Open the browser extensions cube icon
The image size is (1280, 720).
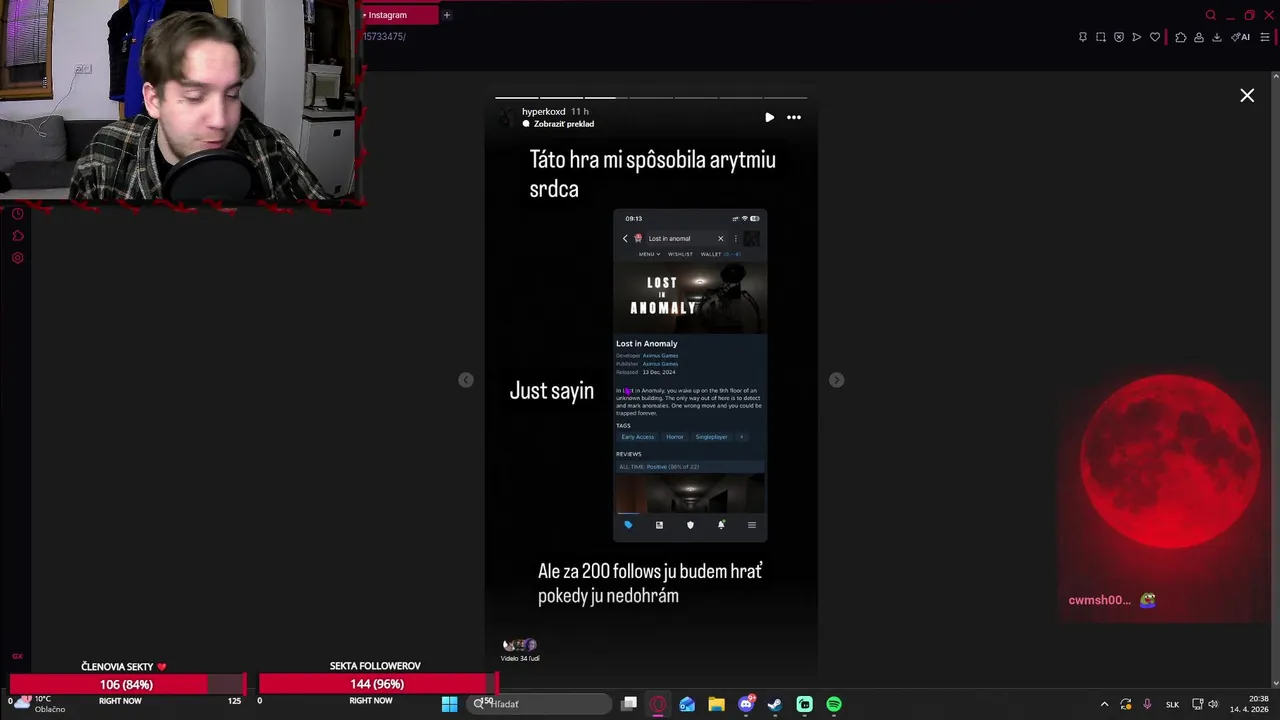1180,37
